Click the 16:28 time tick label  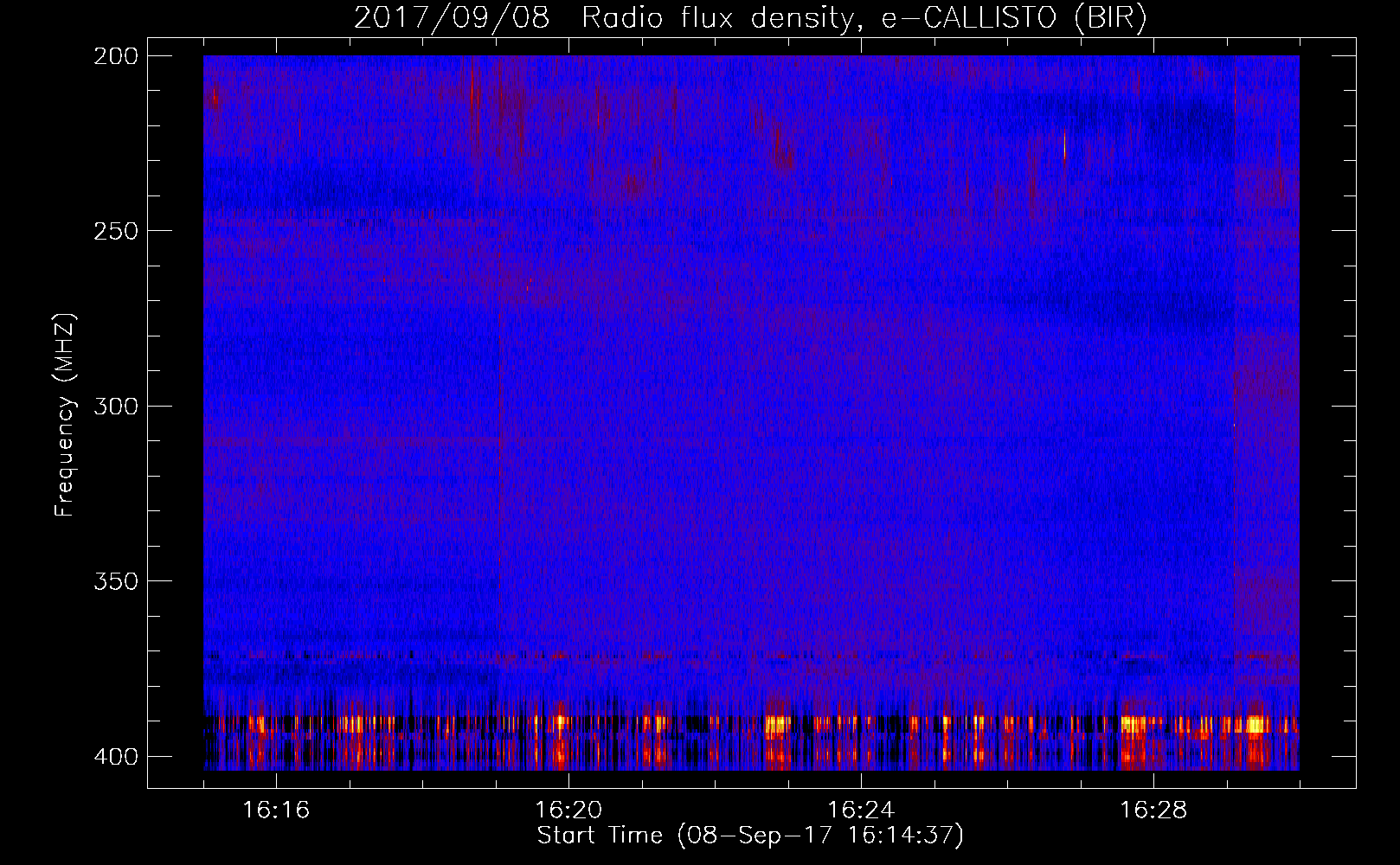click(1153, 810)
